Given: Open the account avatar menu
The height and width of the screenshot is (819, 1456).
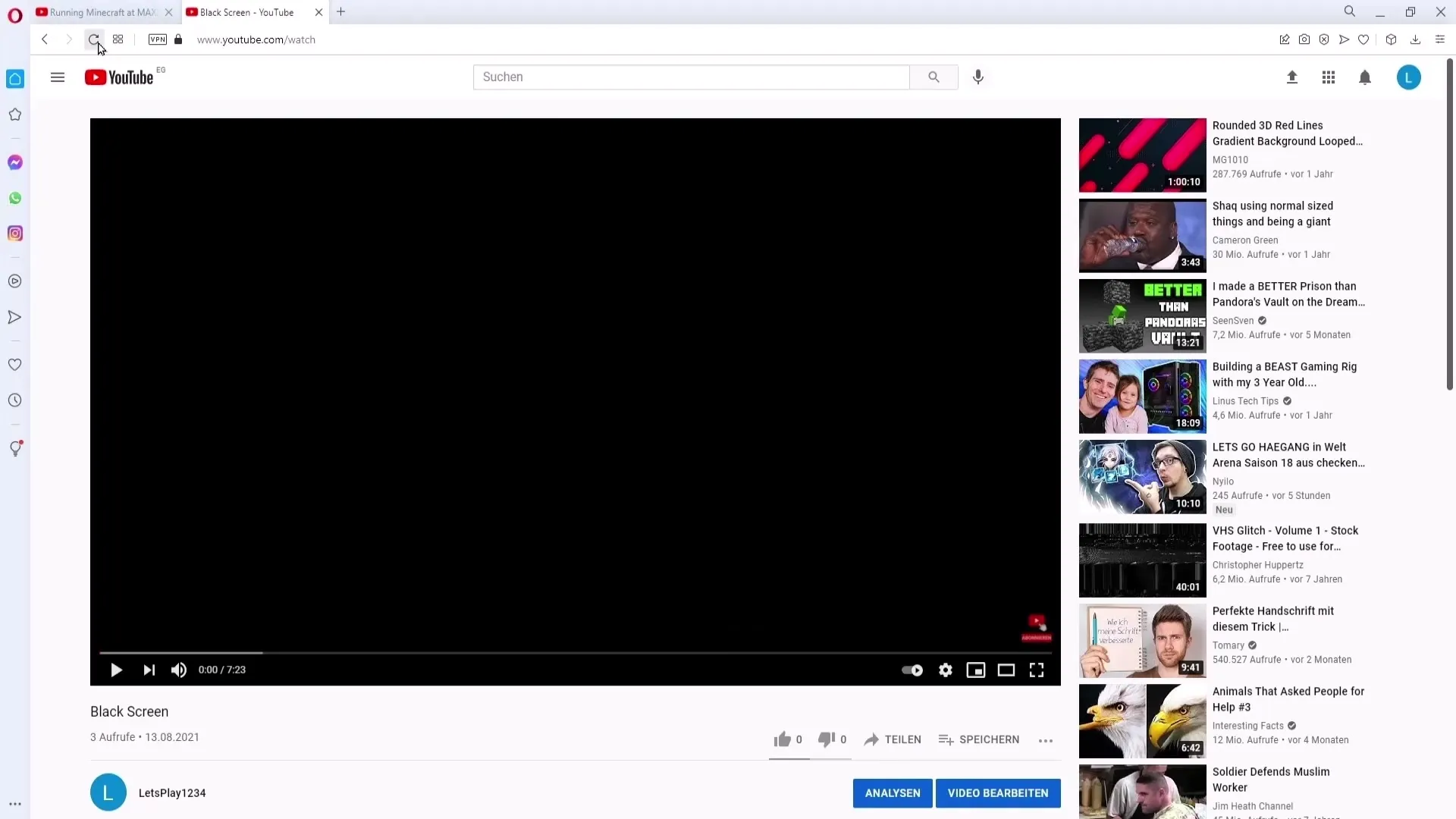Looking at the screenshot, I should [x=1409, y=77].
